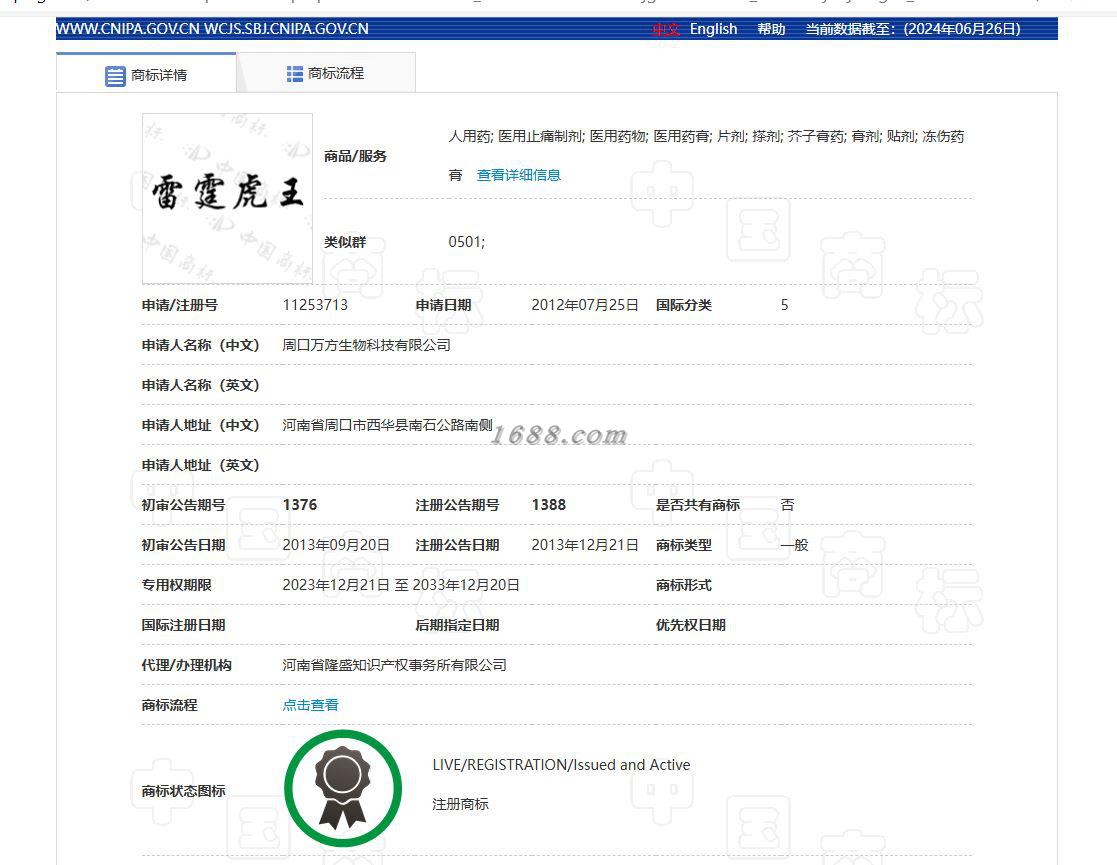Screen dimensions: 1117x865
Task: Click the 国际注册日期 label
Action: 183,625
